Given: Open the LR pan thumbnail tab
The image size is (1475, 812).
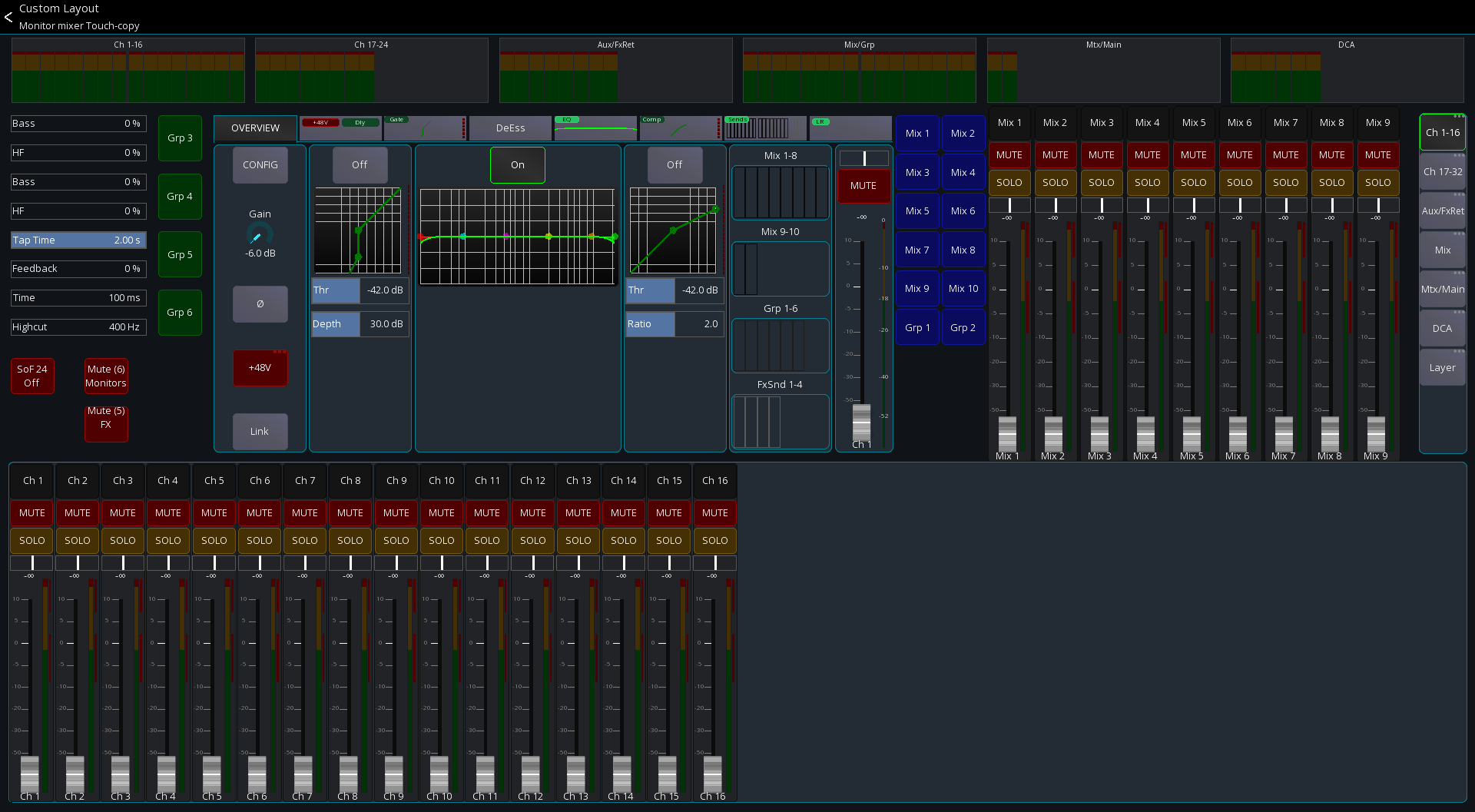Looking at the screenshot, I should (850, 128).
